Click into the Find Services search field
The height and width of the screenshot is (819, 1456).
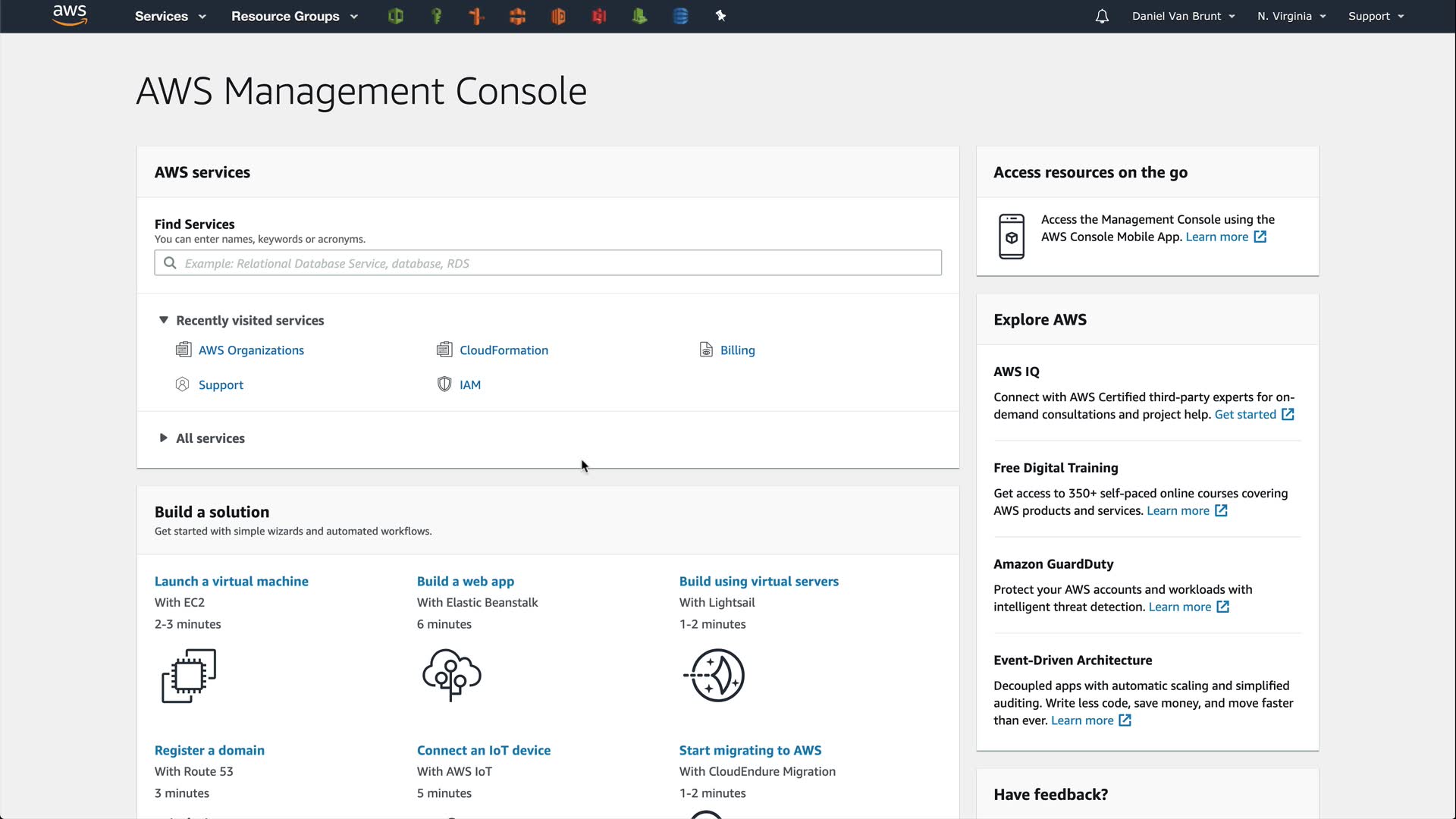548,263
